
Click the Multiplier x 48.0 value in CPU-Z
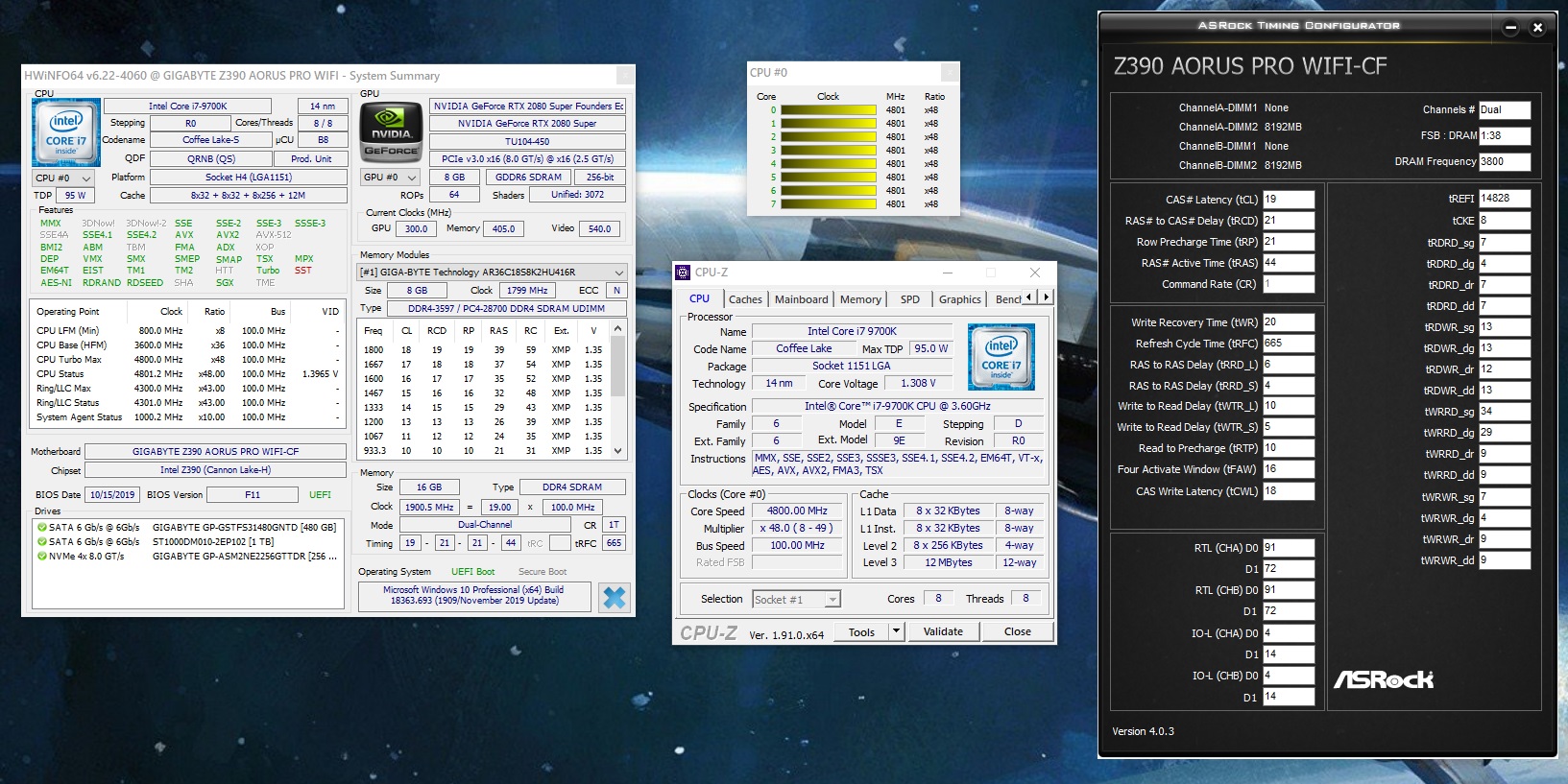(797, 529)
